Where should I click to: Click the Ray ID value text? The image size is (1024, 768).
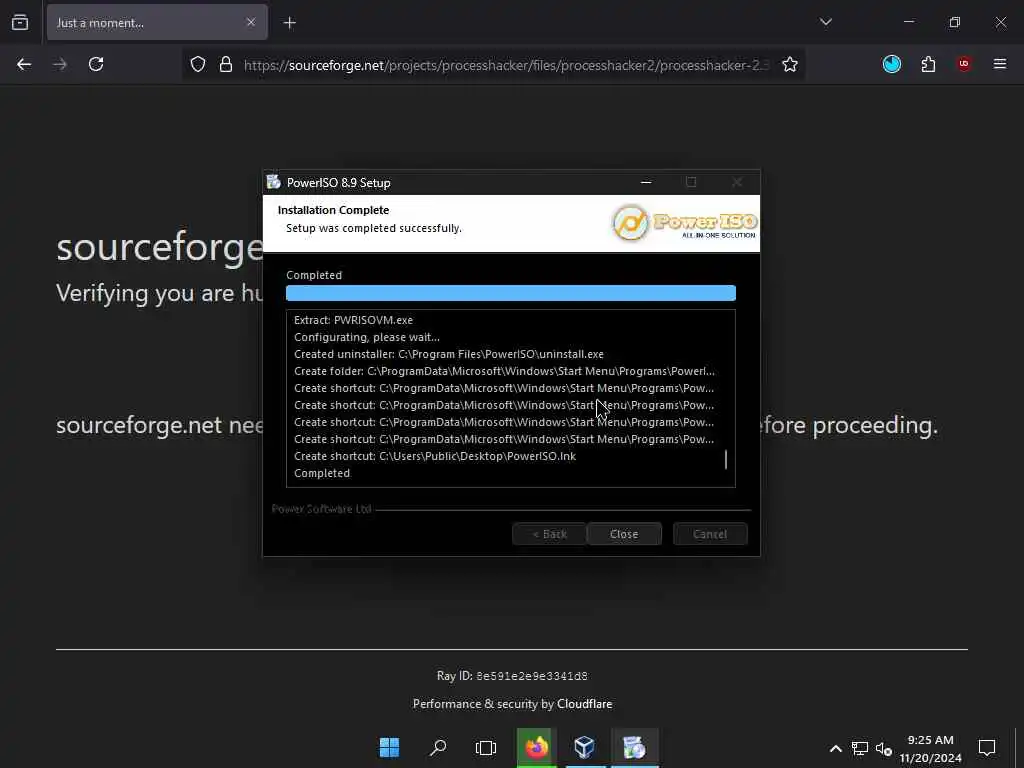532,676
